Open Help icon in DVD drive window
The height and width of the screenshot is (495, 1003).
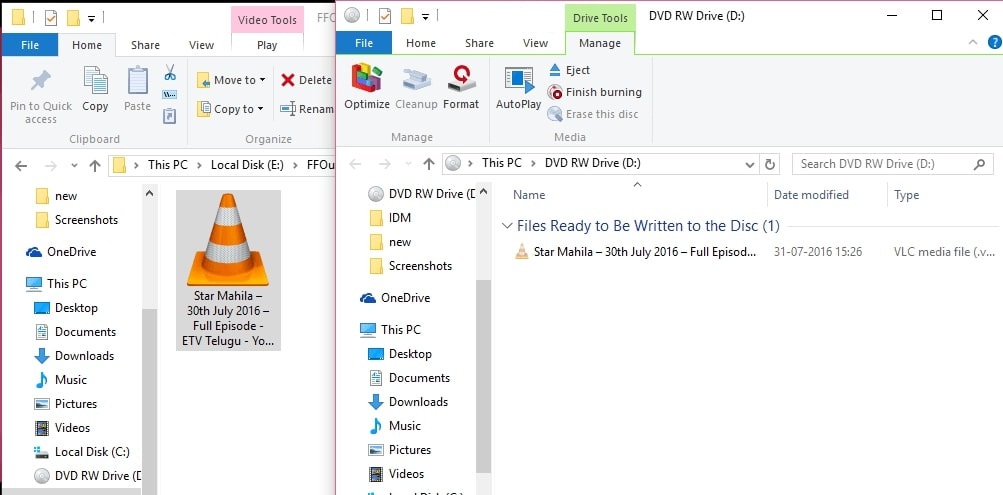995,43
